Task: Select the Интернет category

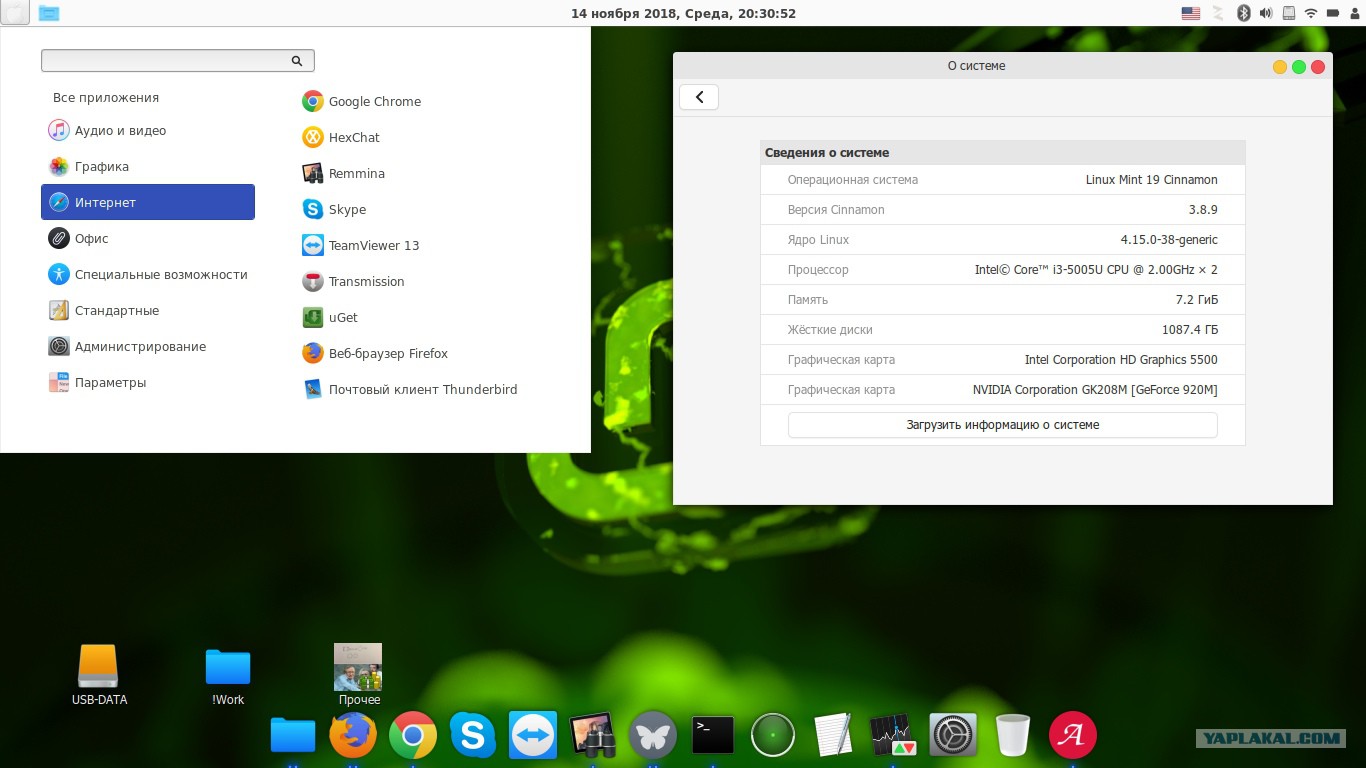Action: coord(148,202)
